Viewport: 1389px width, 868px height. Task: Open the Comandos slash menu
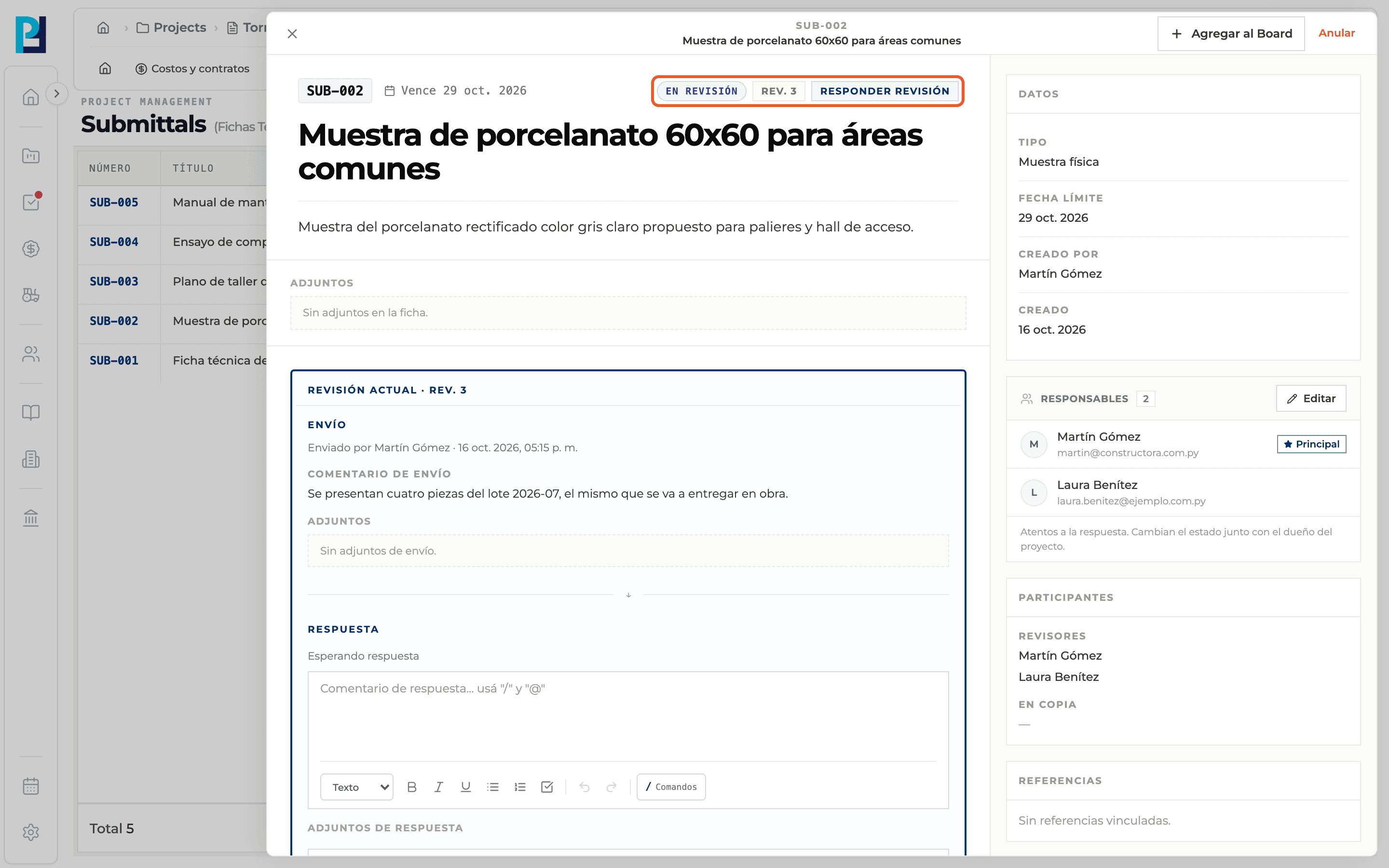(x=671, y=787)
